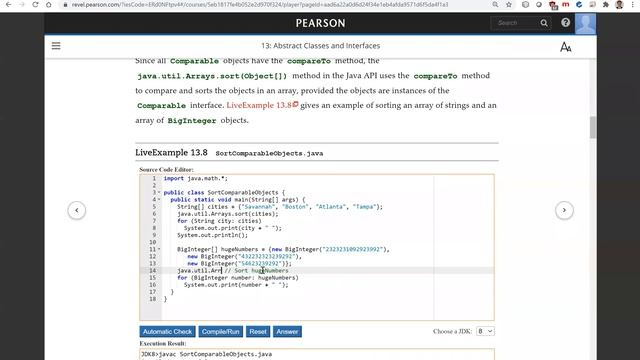640x360 pixels.
Task: Click the browser back arrow
Action: [x=9, y=4]
